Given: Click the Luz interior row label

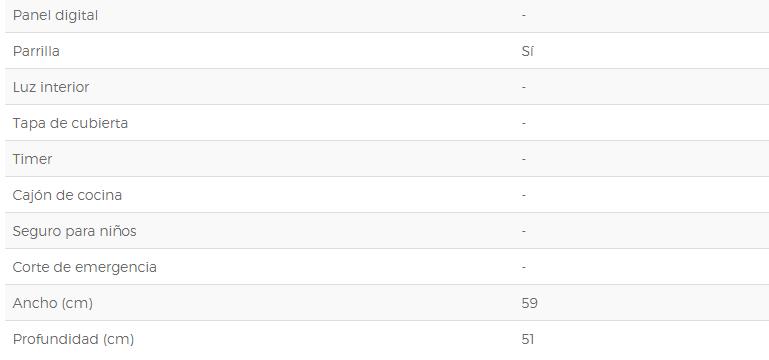Looking at the screenshot, I should [51, 87].
